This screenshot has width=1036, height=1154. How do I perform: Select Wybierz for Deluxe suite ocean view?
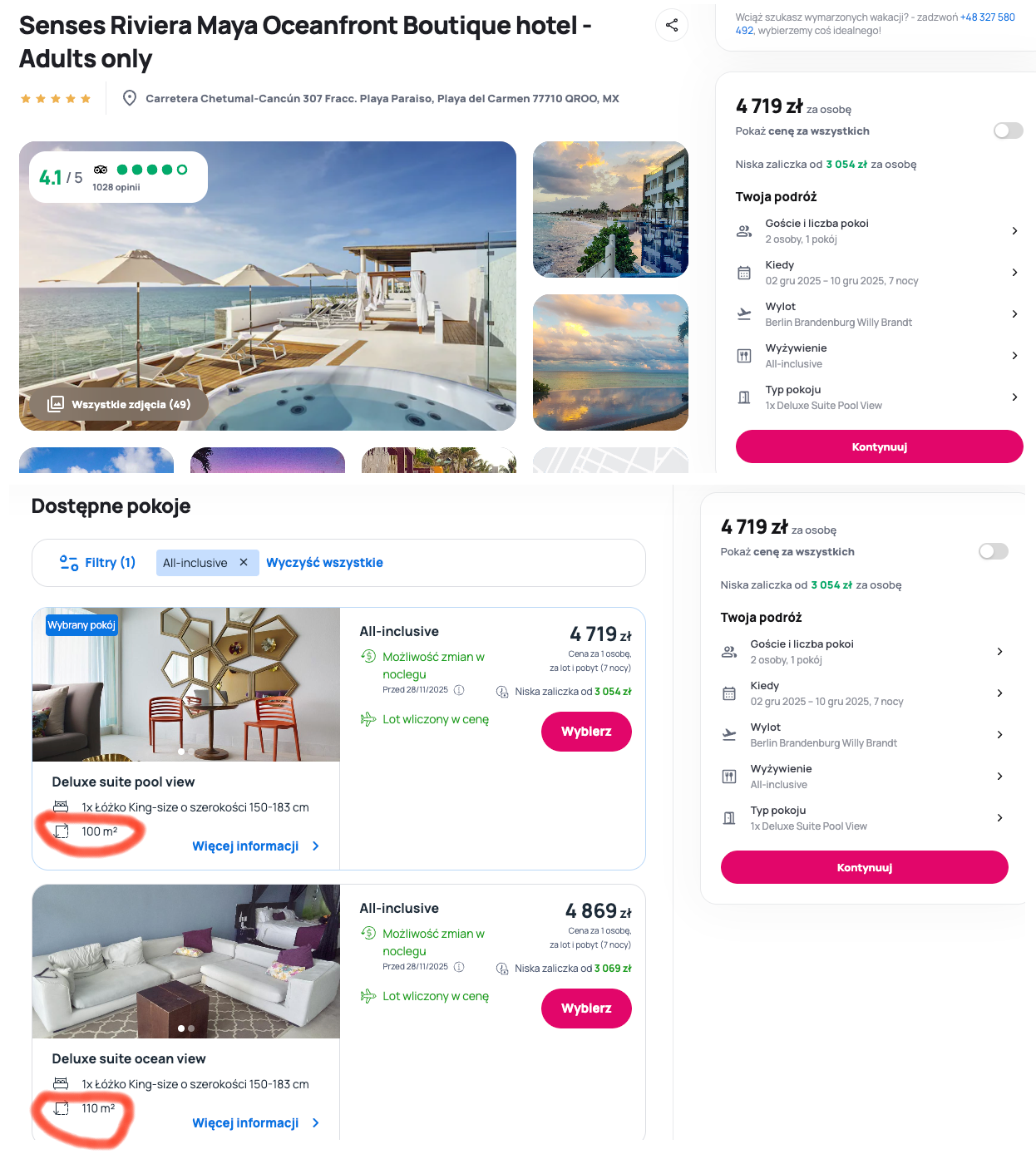(x=586, y=1009)
